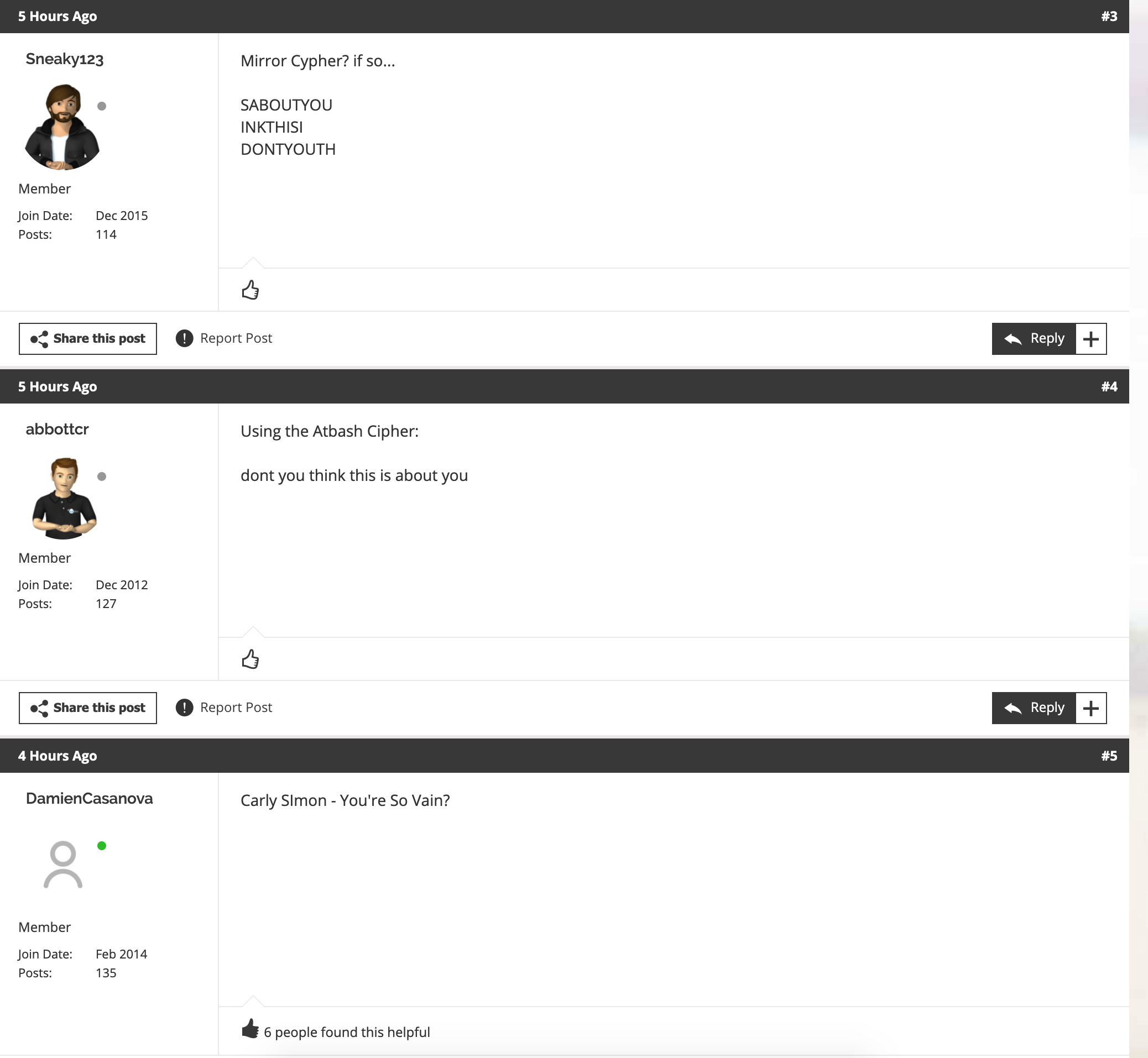
Task: Click the report exclamation icon on post #4
Action: [185, 708]
